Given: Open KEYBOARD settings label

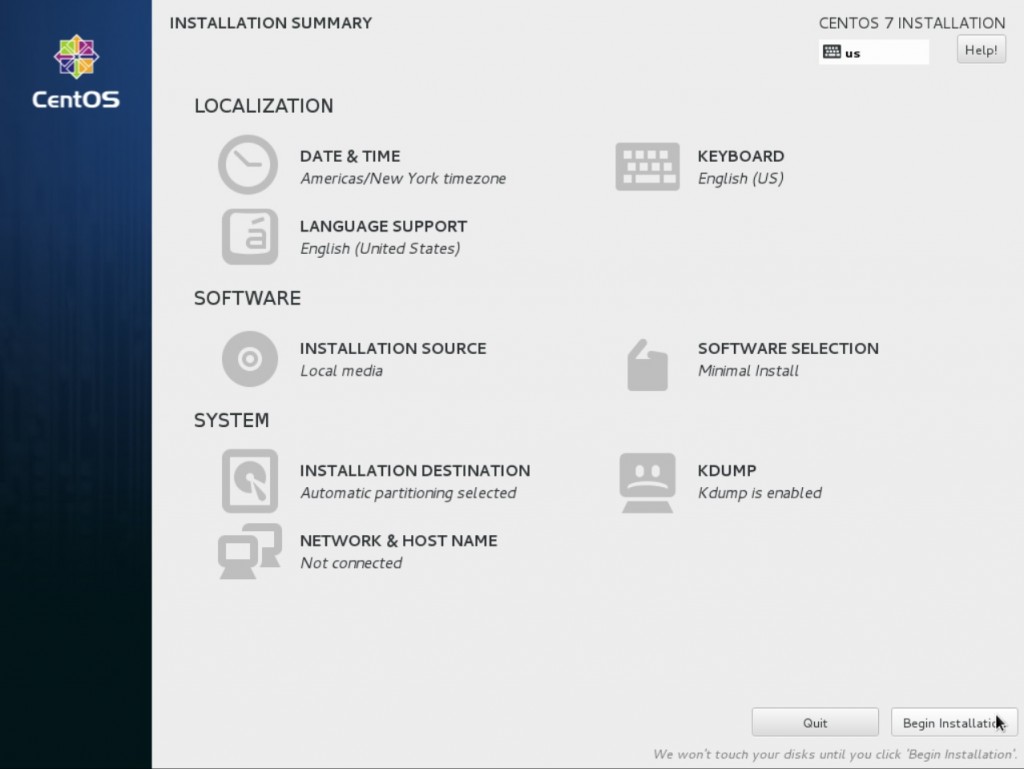Looking at the screenshot, I should point(741,156).
